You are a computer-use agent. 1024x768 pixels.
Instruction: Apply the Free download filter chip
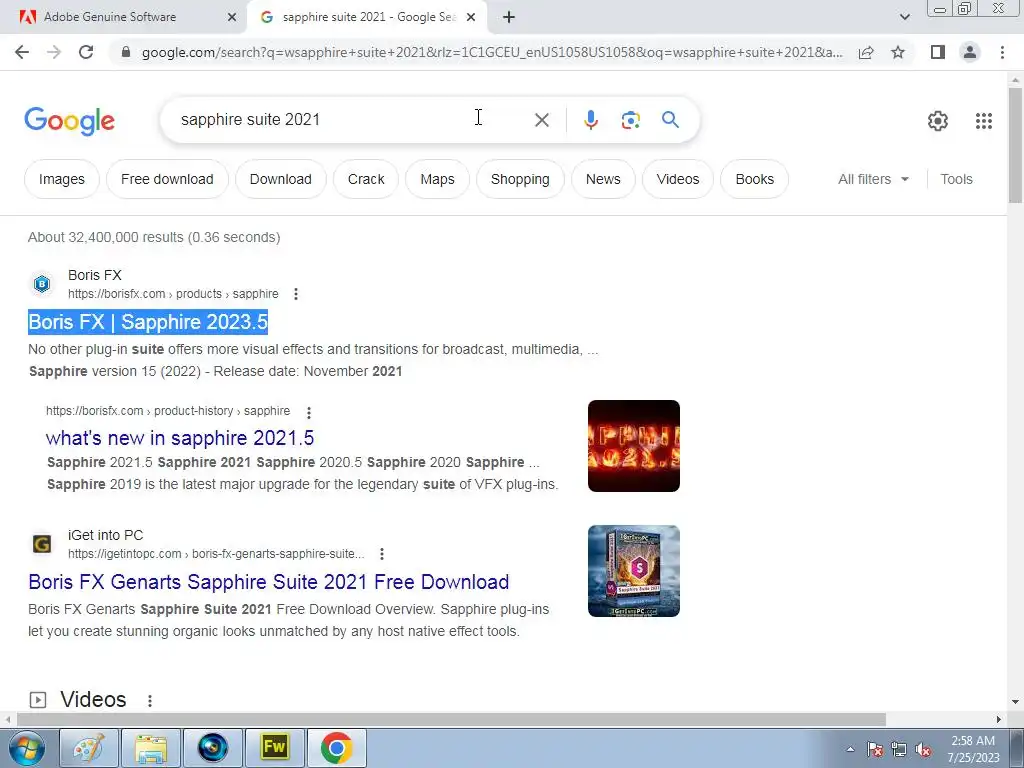coord(167,179)
